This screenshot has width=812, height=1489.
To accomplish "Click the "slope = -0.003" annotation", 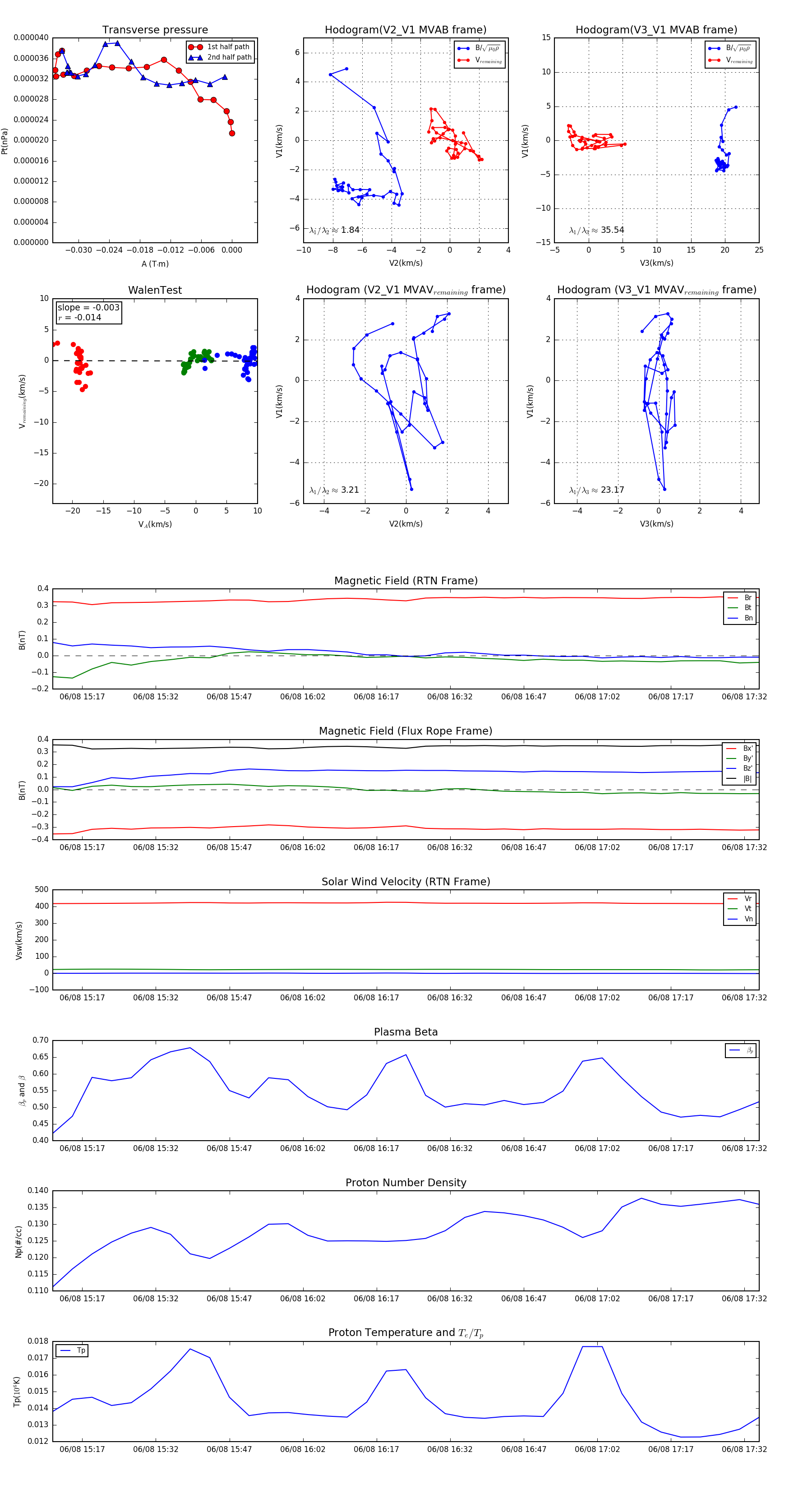I will [88, 308].
